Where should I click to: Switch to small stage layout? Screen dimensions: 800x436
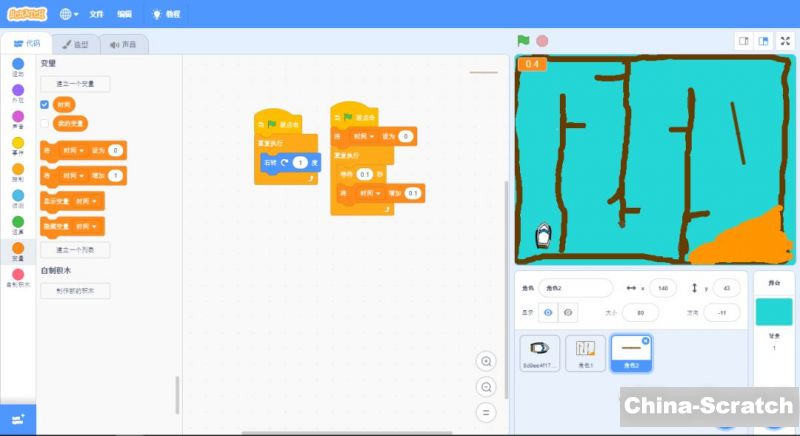743,41
